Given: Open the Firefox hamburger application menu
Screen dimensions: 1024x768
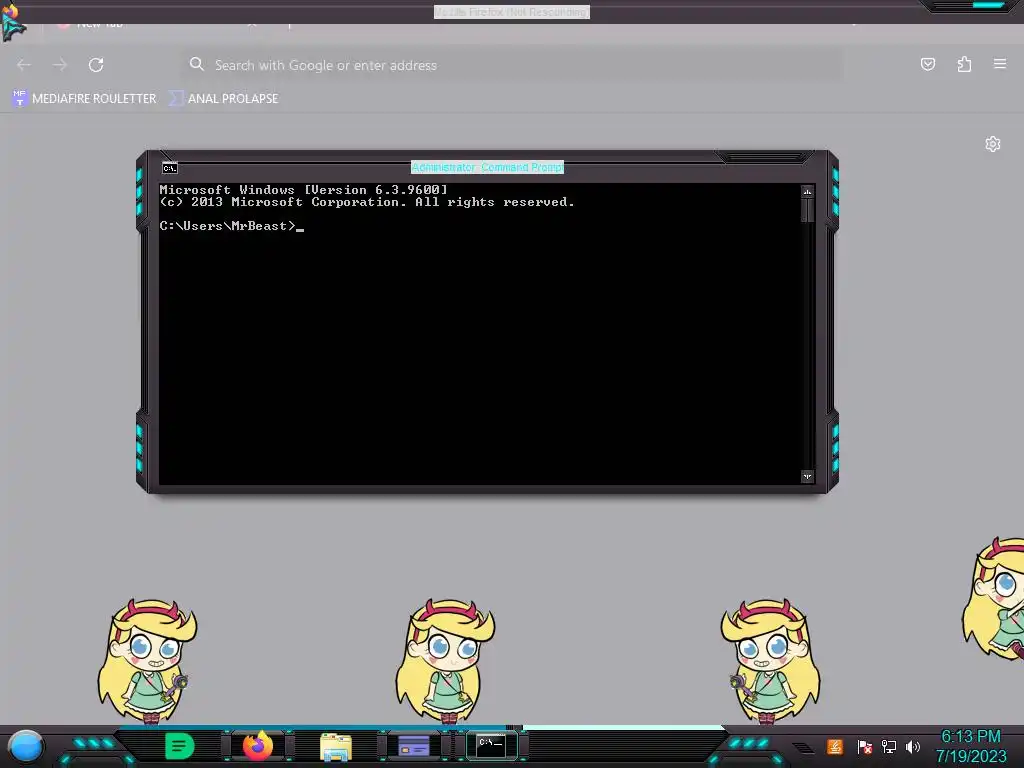Looking at the screenshot, I should [x=1000, y=64].
